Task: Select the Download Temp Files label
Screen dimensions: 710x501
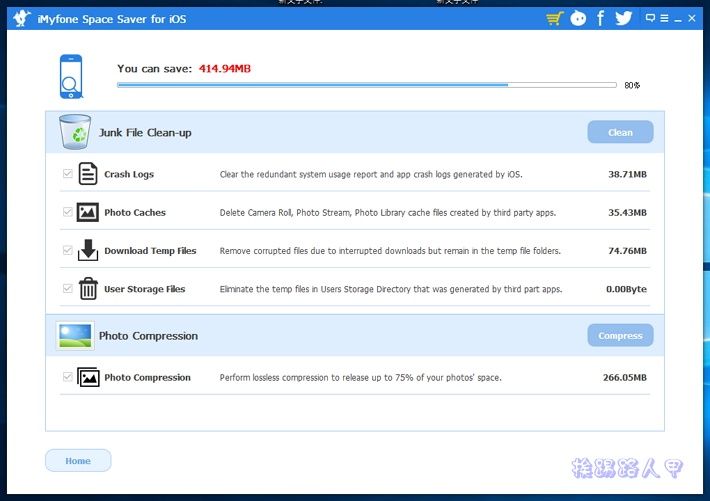Action: point(150,251)
